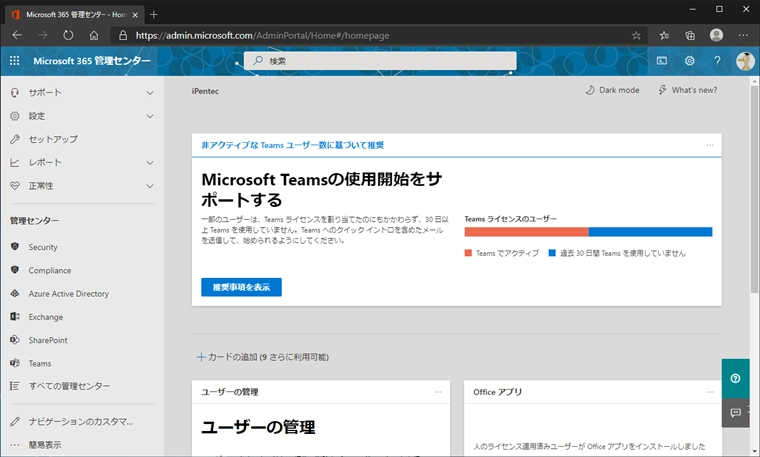Open Office アプリ card more options
Image resolution: width=760 pixels, height=457 pixels.
tap(710, 392)
